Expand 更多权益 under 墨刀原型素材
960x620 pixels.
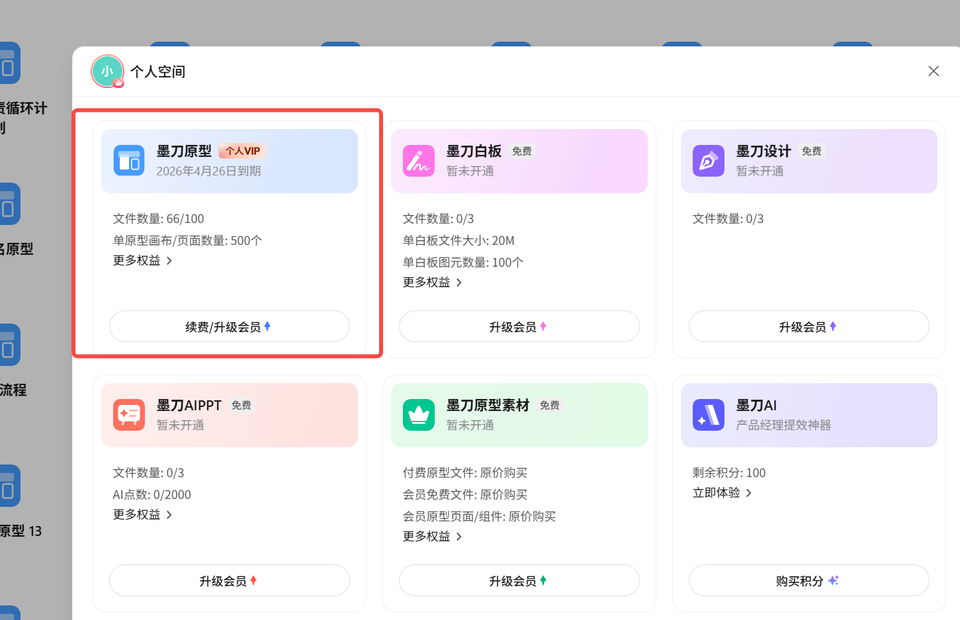click(433, 537)
